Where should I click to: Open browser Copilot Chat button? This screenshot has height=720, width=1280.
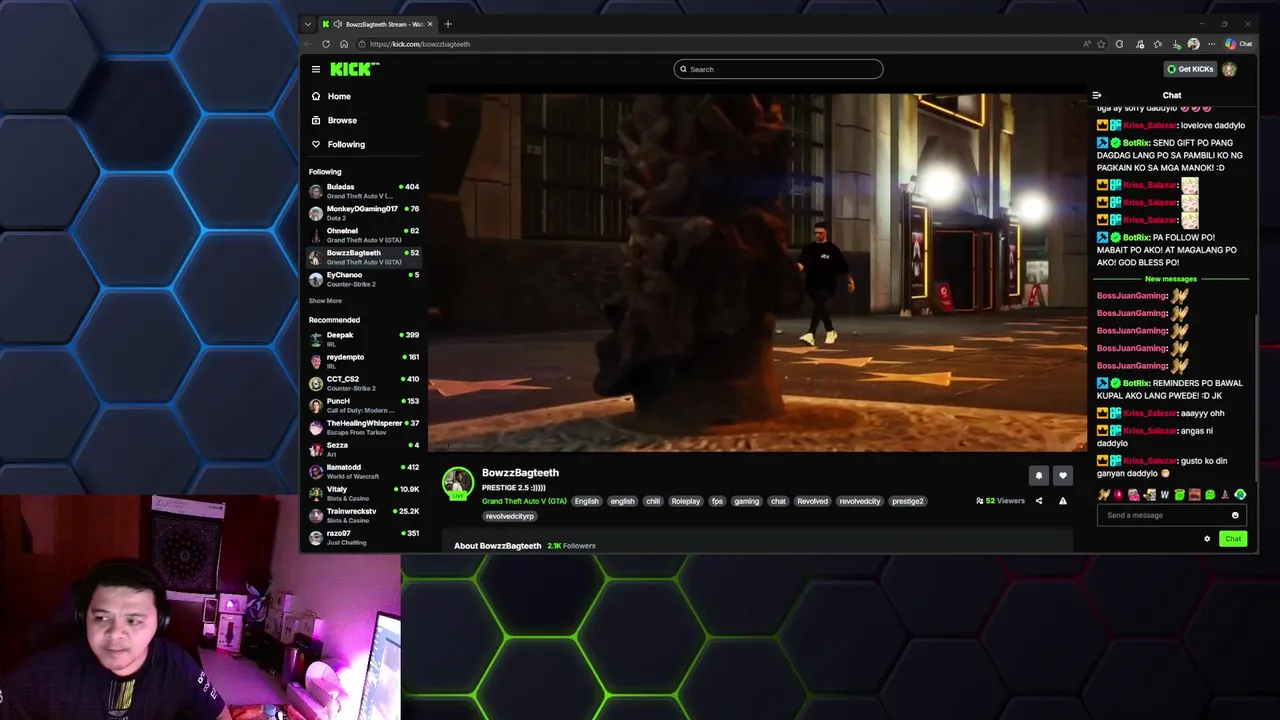[x=1239, y=44]
